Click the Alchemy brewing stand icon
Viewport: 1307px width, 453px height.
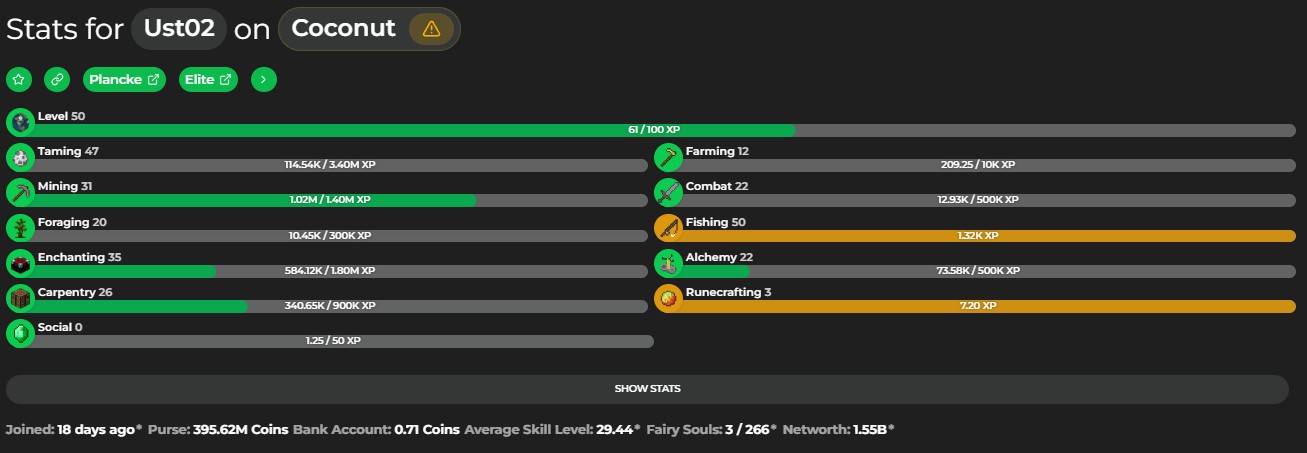point(668,264)
